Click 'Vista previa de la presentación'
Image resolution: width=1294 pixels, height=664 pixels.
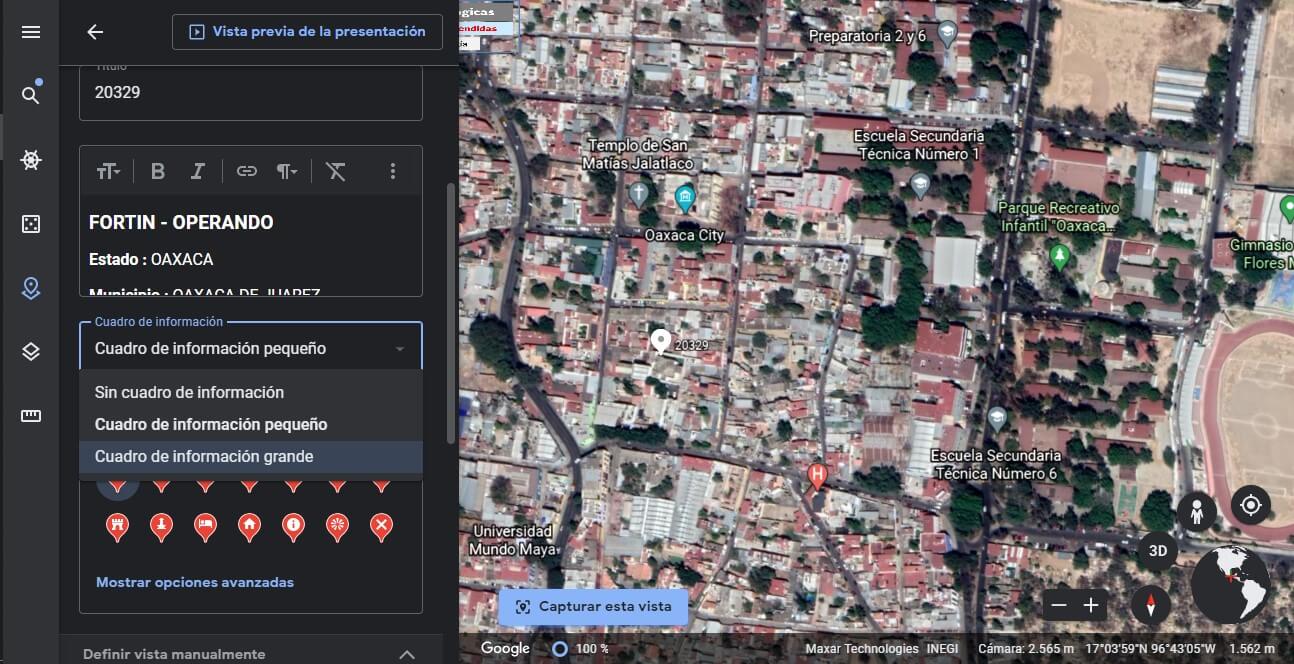coord(307,32)
